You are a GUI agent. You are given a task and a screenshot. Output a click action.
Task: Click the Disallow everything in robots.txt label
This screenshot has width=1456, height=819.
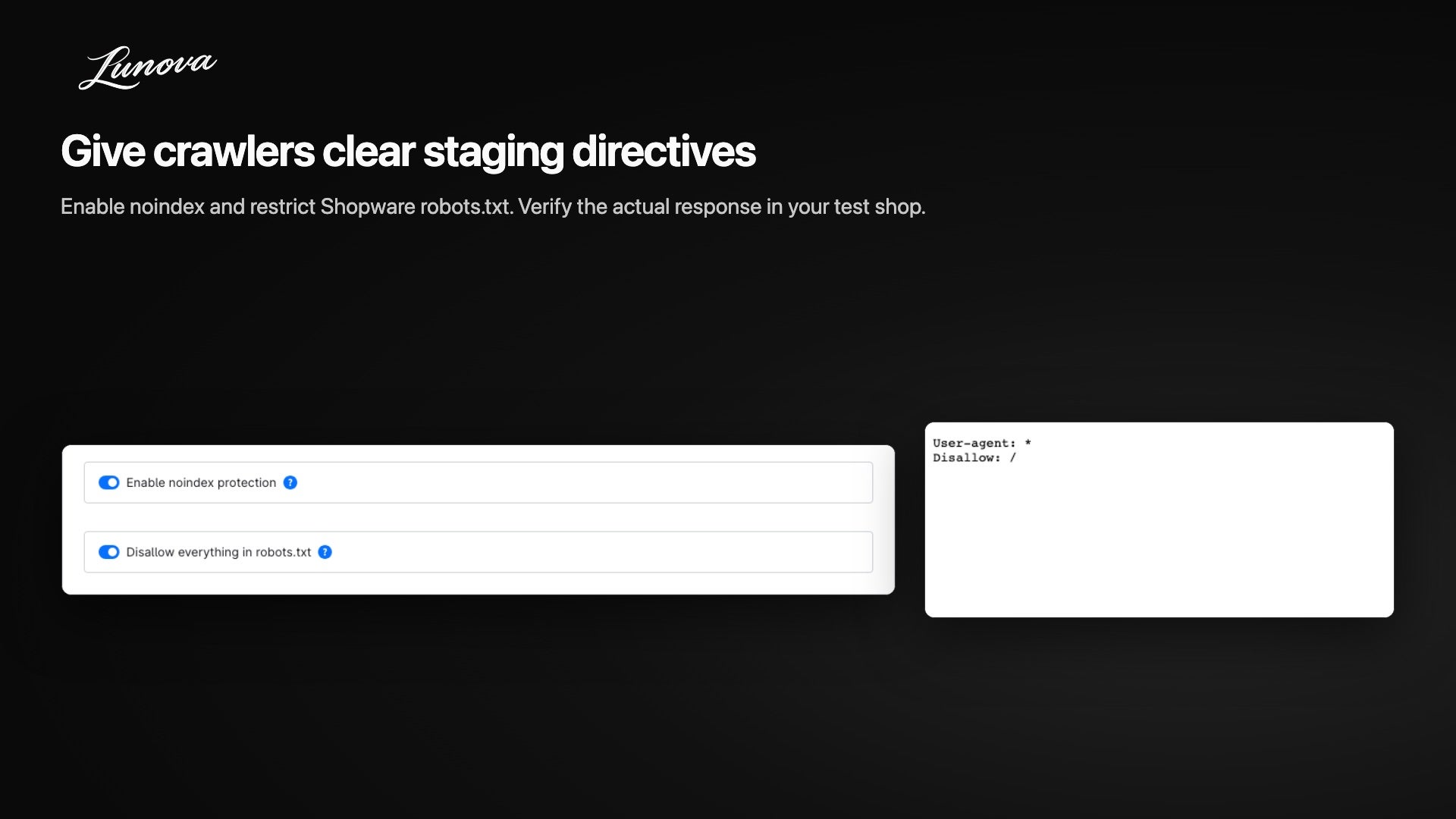[x=218, y=552]
